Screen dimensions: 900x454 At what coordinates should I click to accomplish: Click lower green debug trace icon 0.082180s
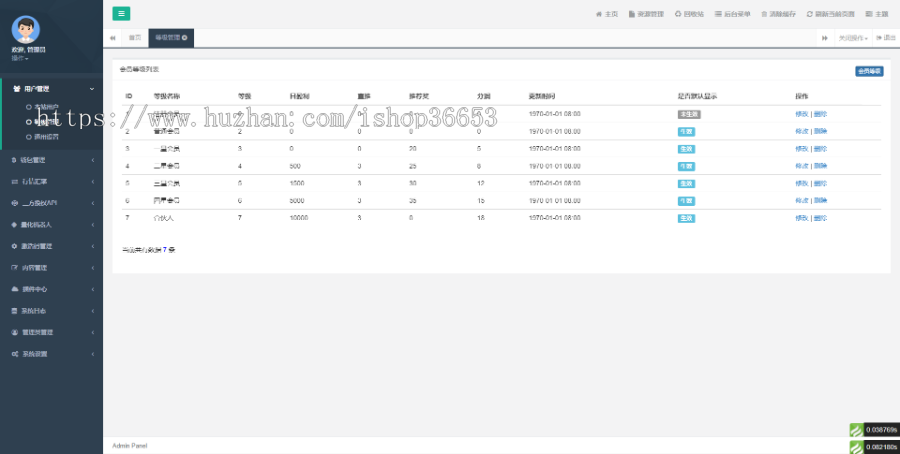[856, 447]
